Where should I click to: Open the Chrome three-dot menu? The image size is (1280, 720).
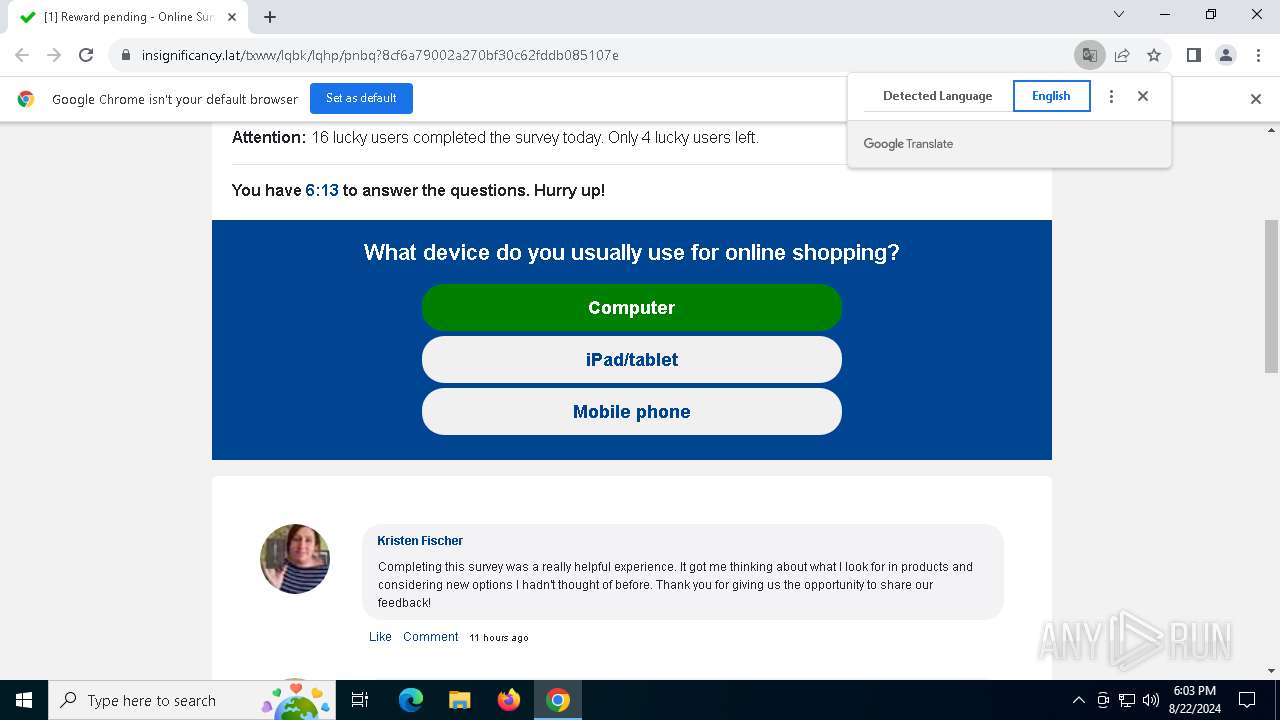tap(1257, 55)
